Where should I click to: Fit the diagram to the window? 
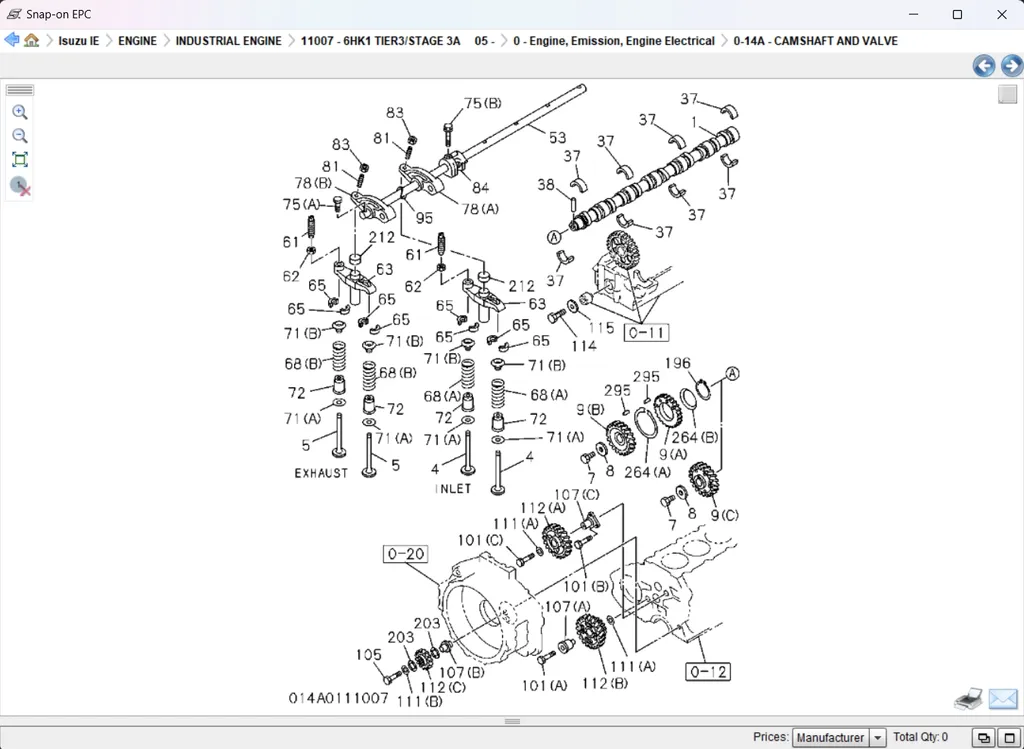coord(19,160)
